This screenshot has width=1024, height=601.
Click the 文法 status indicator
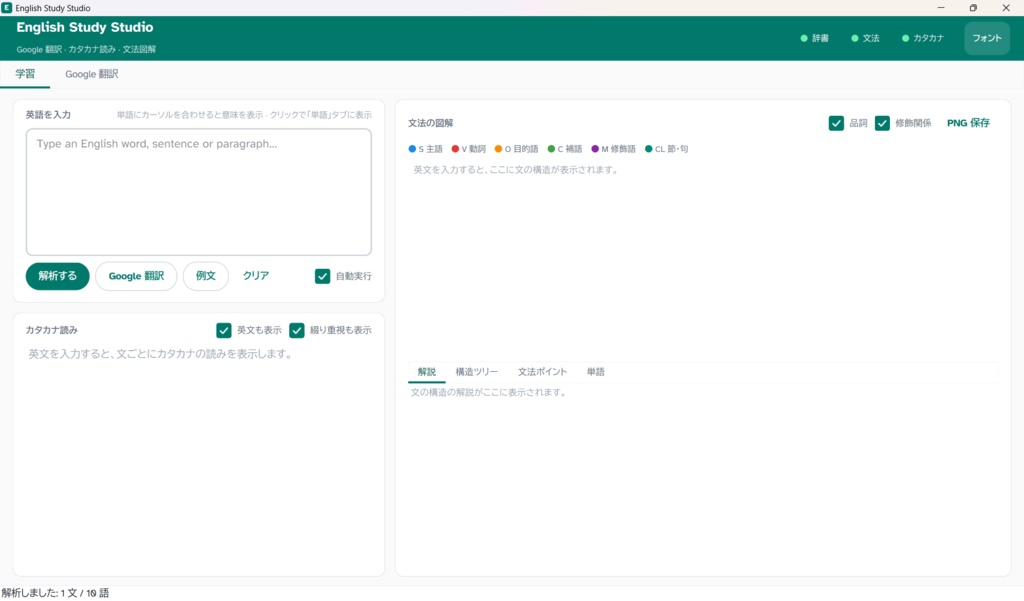[x=865, y=39]
